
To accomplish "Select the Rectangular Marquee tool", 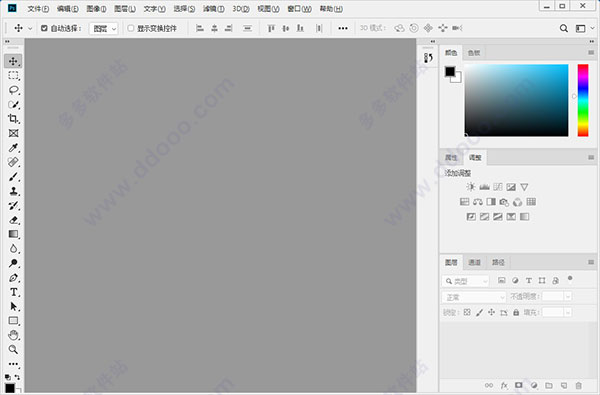I will click(13, 75).
